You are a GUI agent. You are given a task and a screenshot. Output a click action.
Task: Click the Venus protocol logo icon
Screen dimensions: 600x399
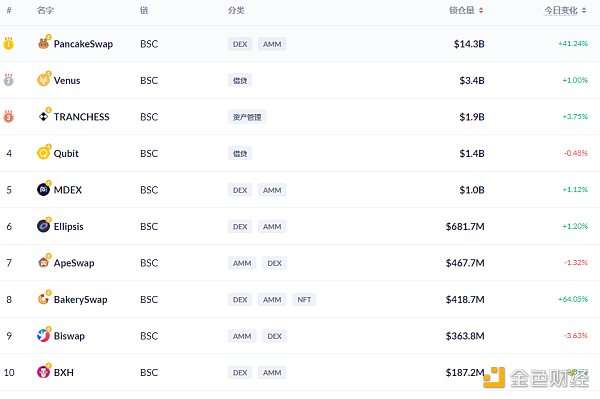coord(44,80)
